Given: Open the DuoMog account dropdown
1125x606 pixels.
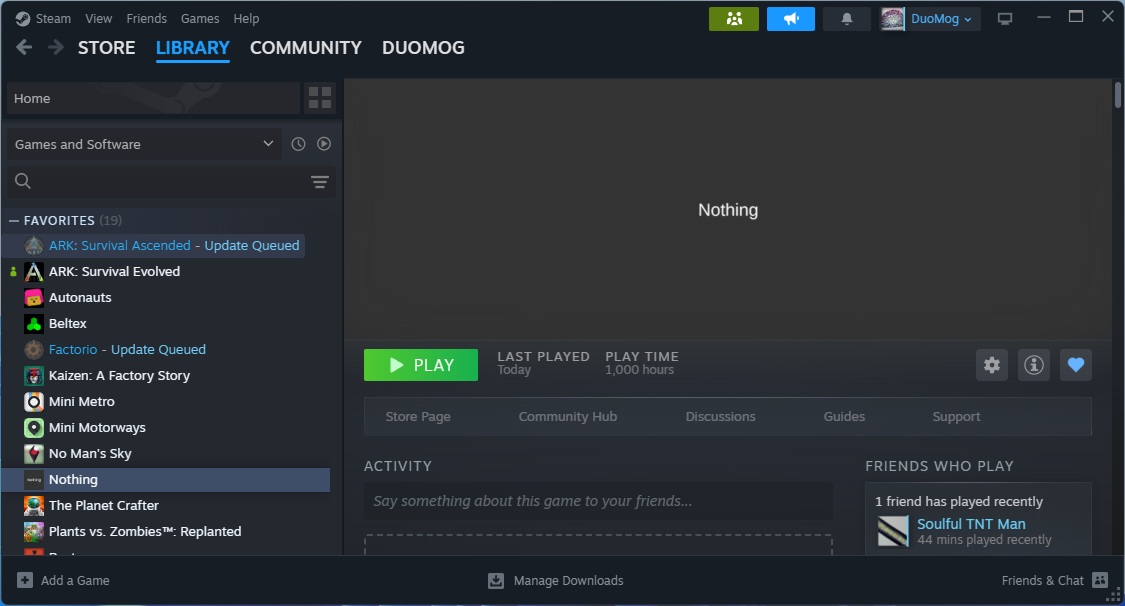Looking at the screenshot, I should (929, 19).
